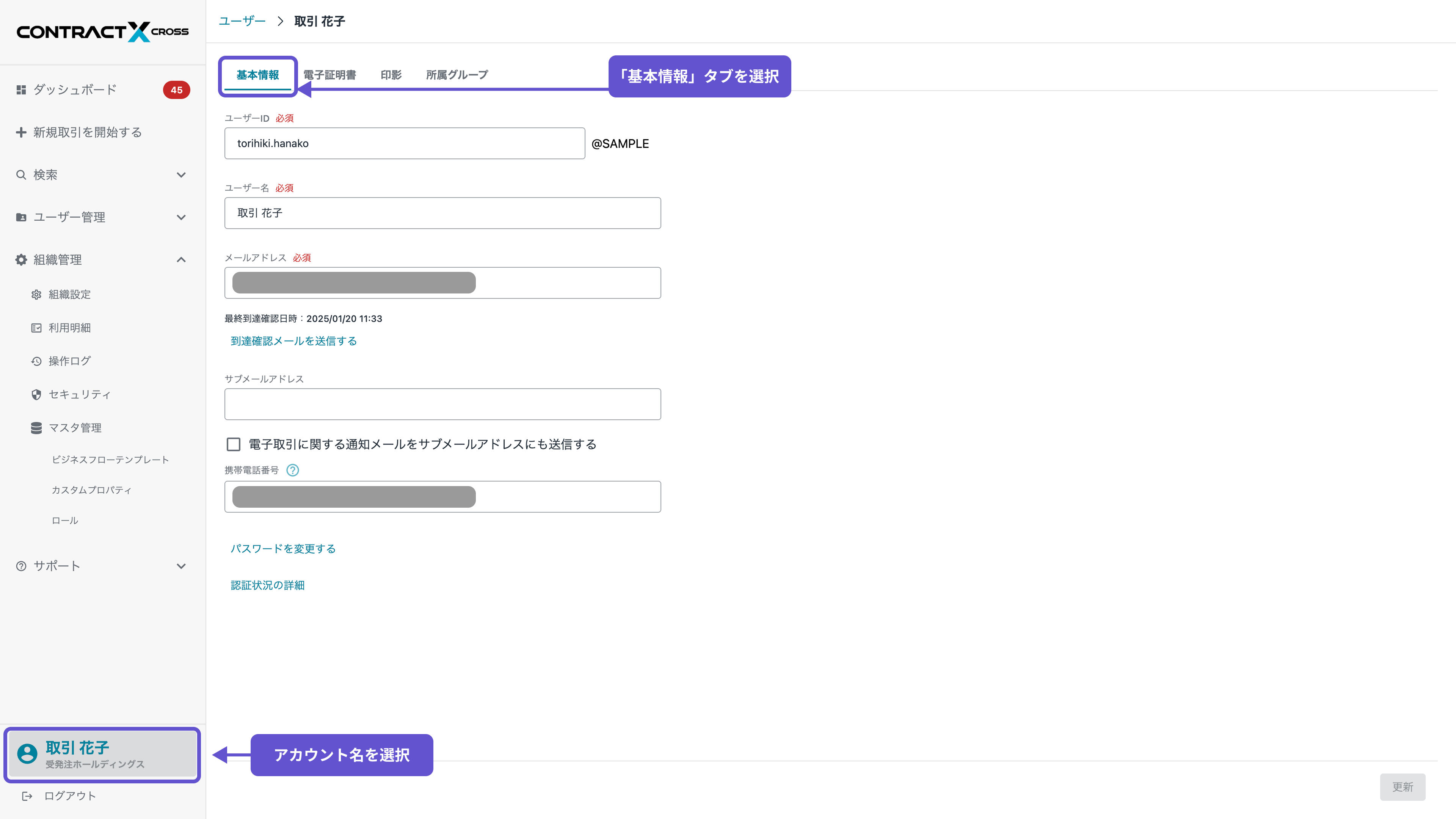Click the help icon beside 携帯電話番号
The height and width of the screenshot is (819, 1456).
(292, 470)
